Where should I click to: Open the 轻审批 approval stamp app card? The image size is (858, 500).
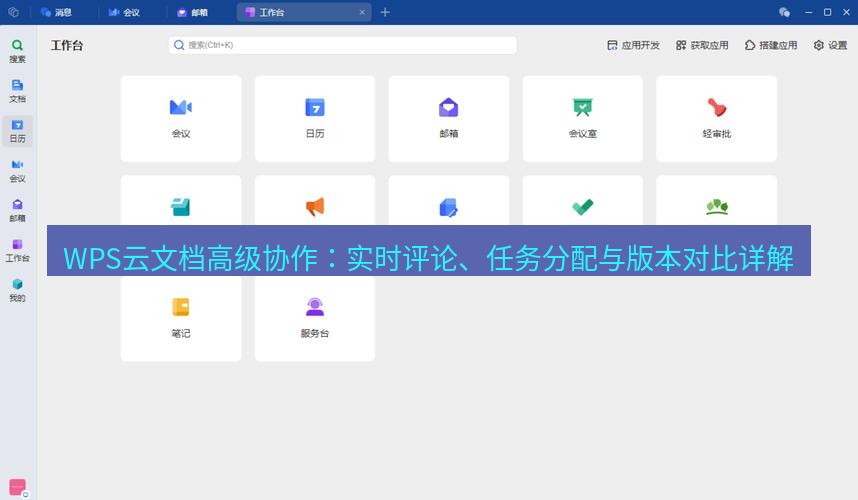click(716, 119)
